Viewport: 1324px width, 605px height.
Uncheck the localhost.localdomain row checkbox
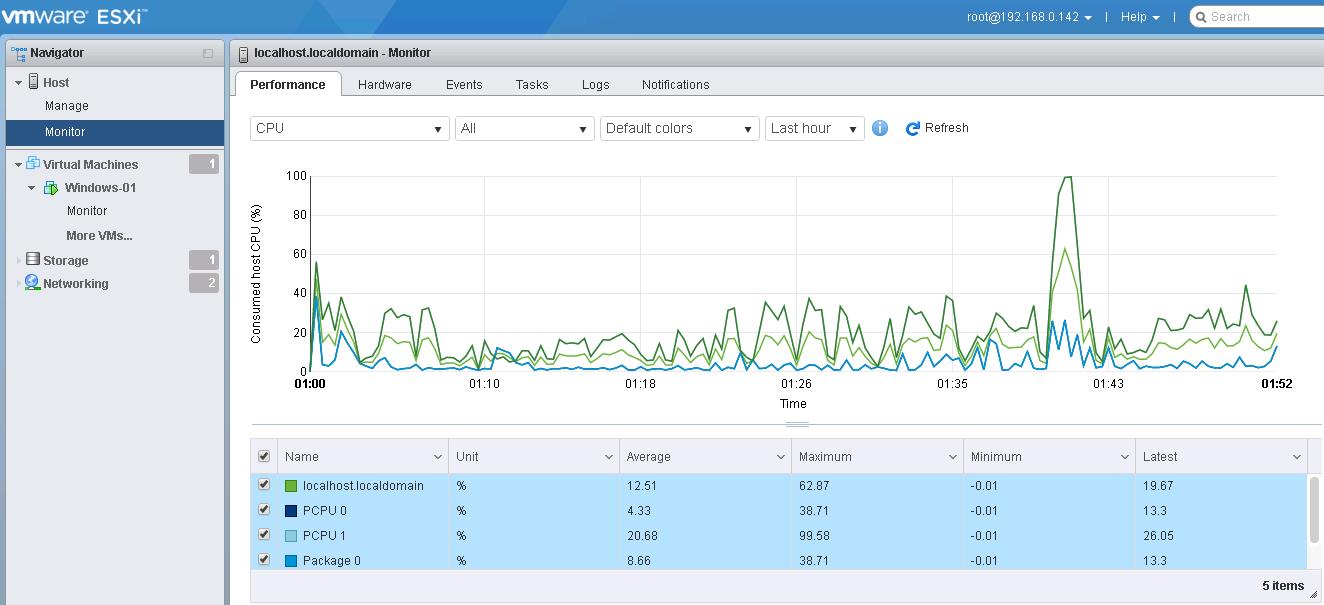264,485
